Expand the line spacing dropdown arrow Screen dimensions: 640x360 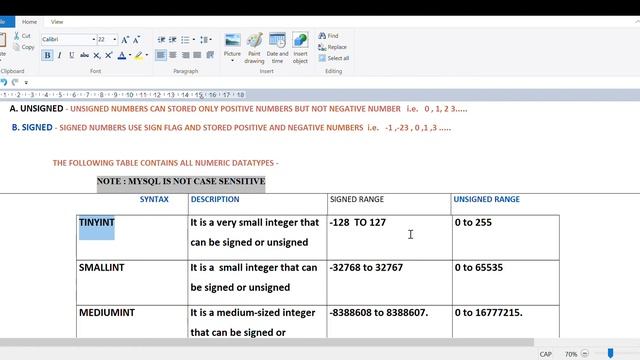point(210,40)
